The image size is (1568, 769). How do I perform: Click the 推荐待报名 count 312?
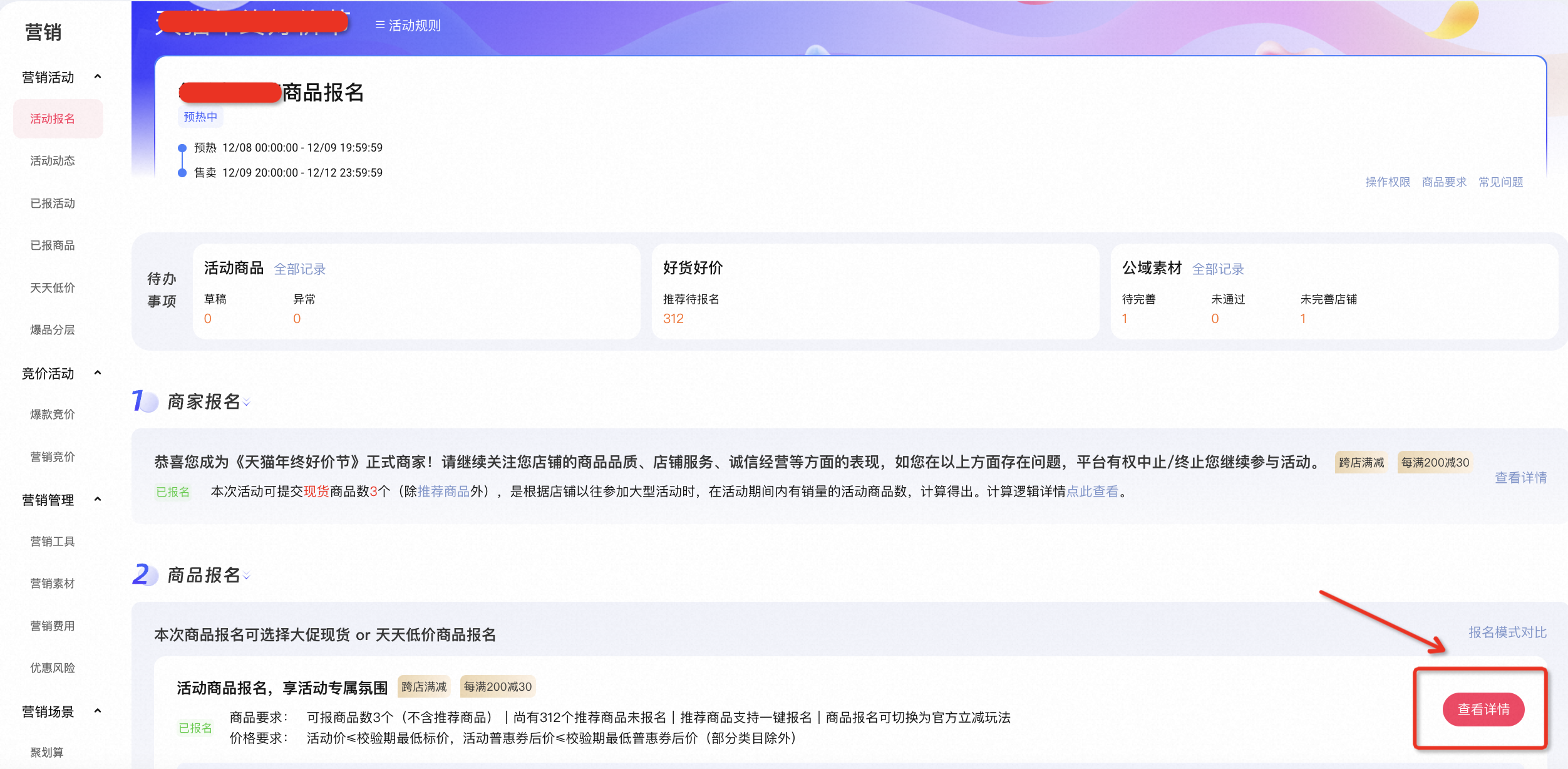pyautogui.click(x=673, y=319)
